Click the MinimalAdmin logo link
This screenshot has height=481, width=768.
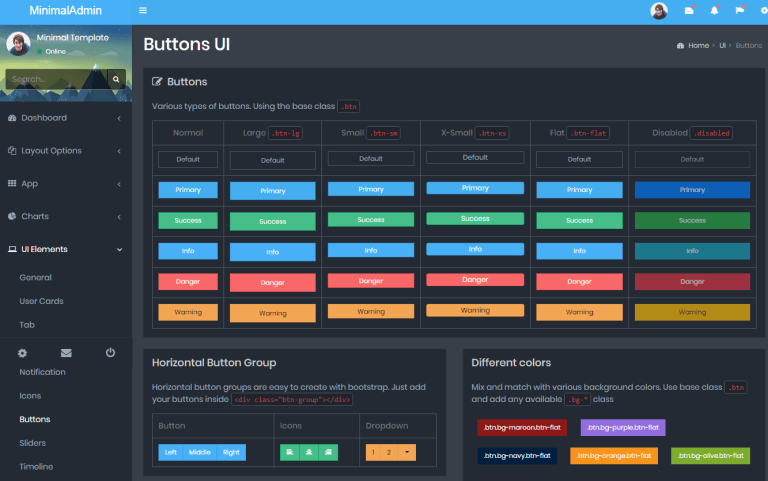click(66, 10)
